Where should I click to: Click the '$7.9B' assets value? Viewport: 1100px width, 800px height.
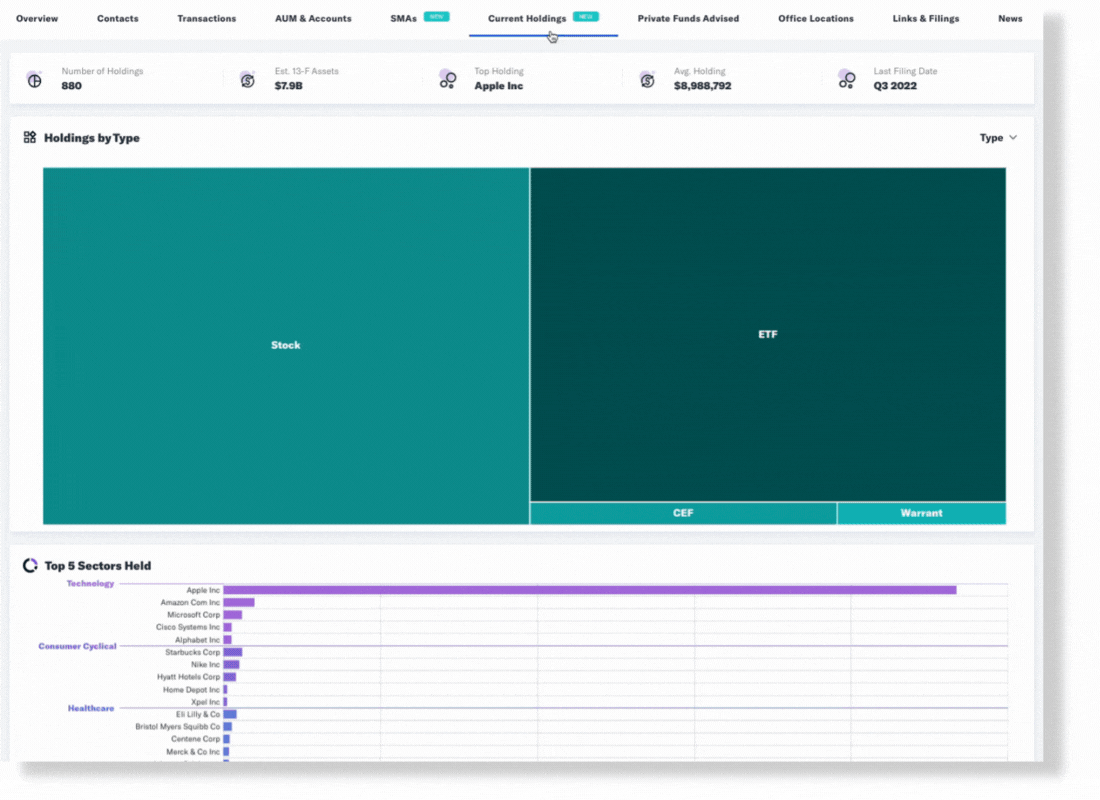coord(288,86)
